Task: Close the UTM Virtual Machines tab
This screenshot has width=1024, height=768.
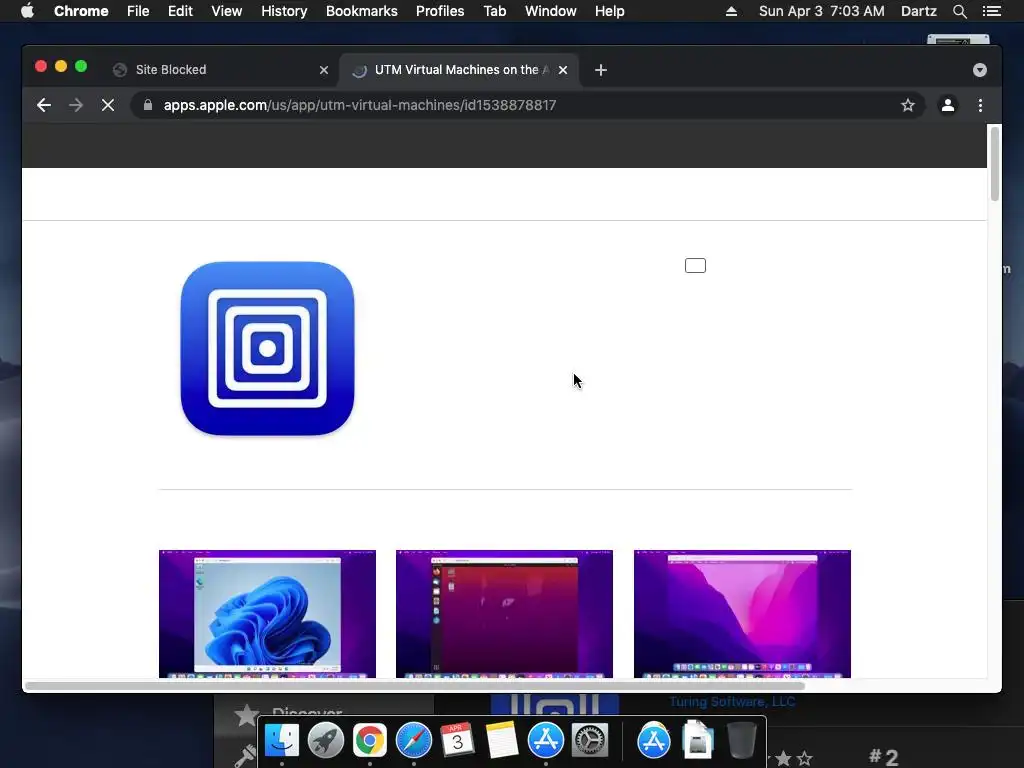Action: [x=563, y=70]
